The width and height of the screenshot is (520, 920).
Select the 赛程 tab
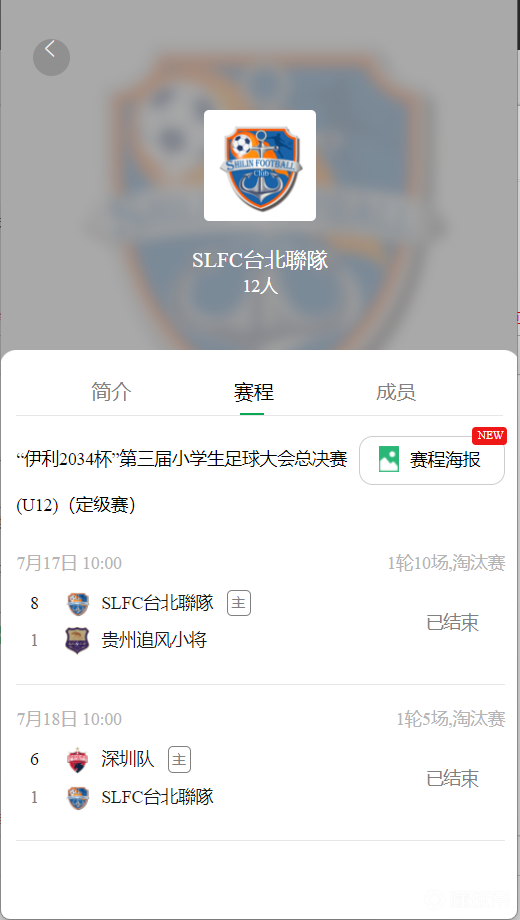coord(254,391)
